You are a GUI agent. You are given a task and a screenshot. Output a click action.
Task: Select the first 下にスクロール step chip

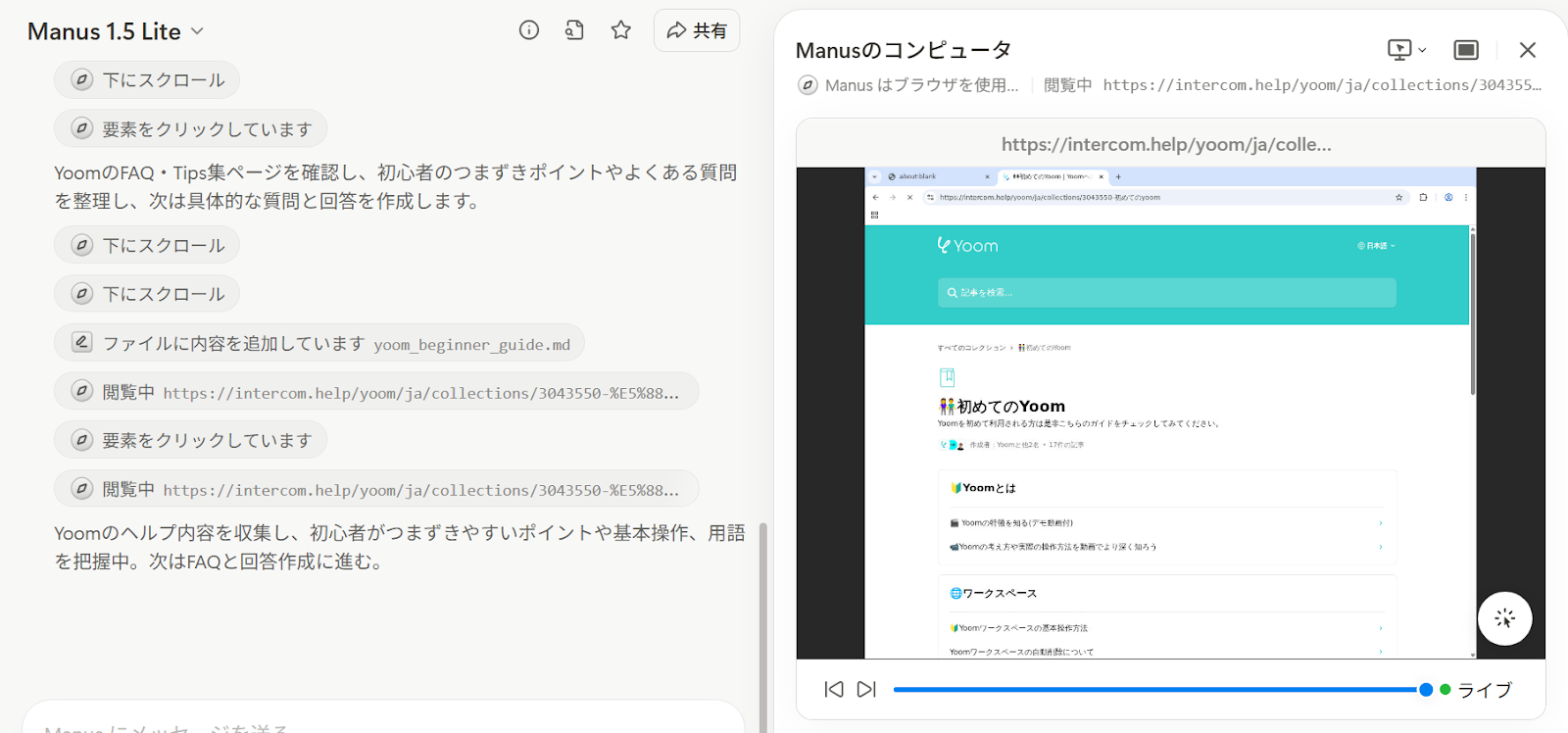point(147,80)
